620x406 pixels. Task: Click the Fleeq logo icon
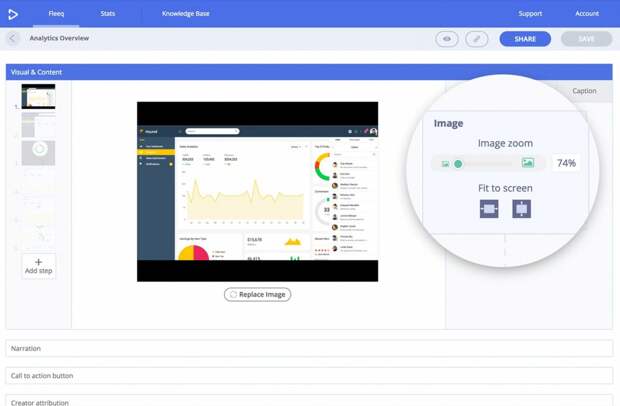pos(13,14)
